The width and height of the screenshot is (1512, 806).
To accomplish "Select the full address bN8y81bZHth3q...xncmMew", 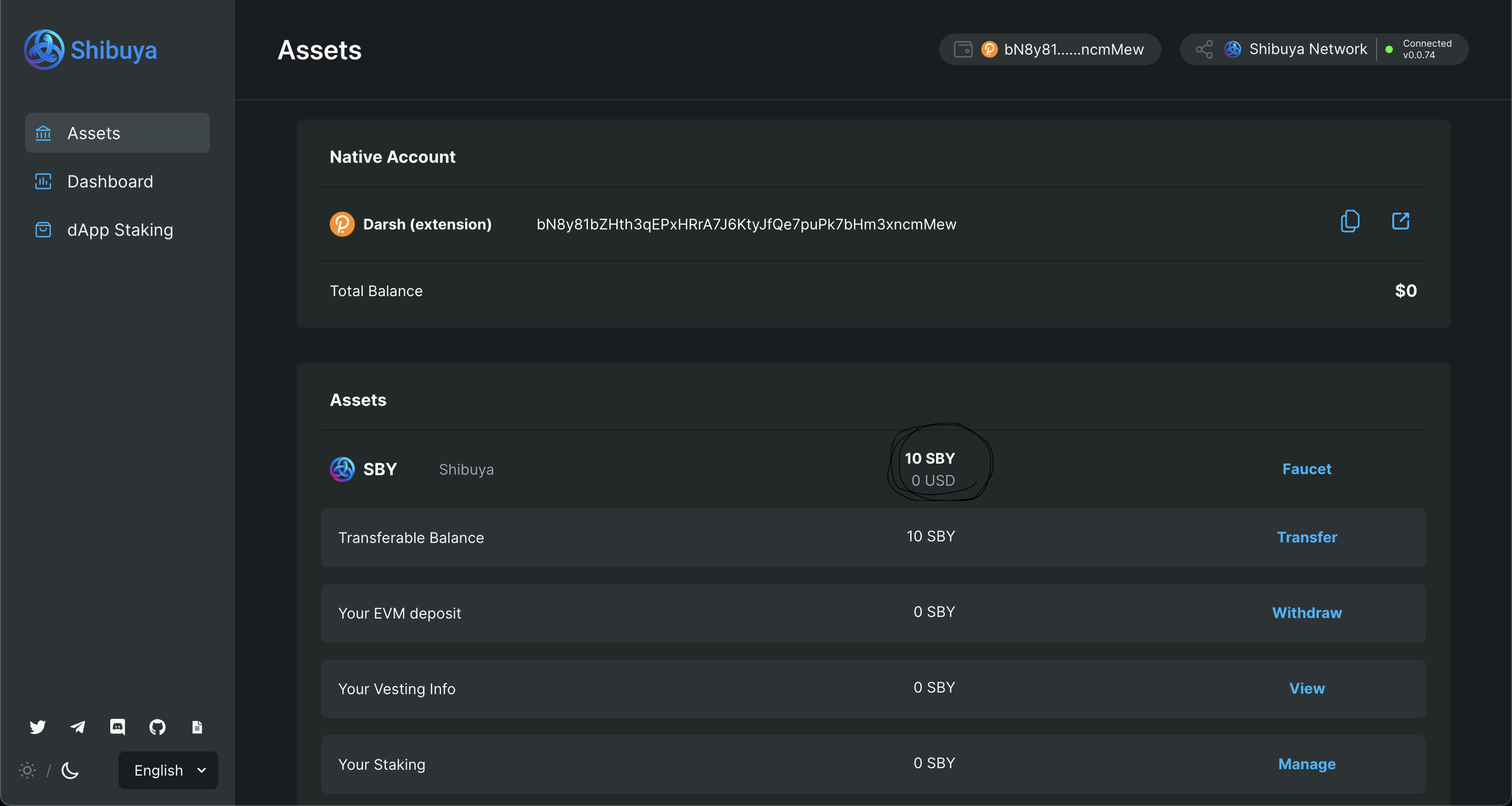I will tap(746, 224).
